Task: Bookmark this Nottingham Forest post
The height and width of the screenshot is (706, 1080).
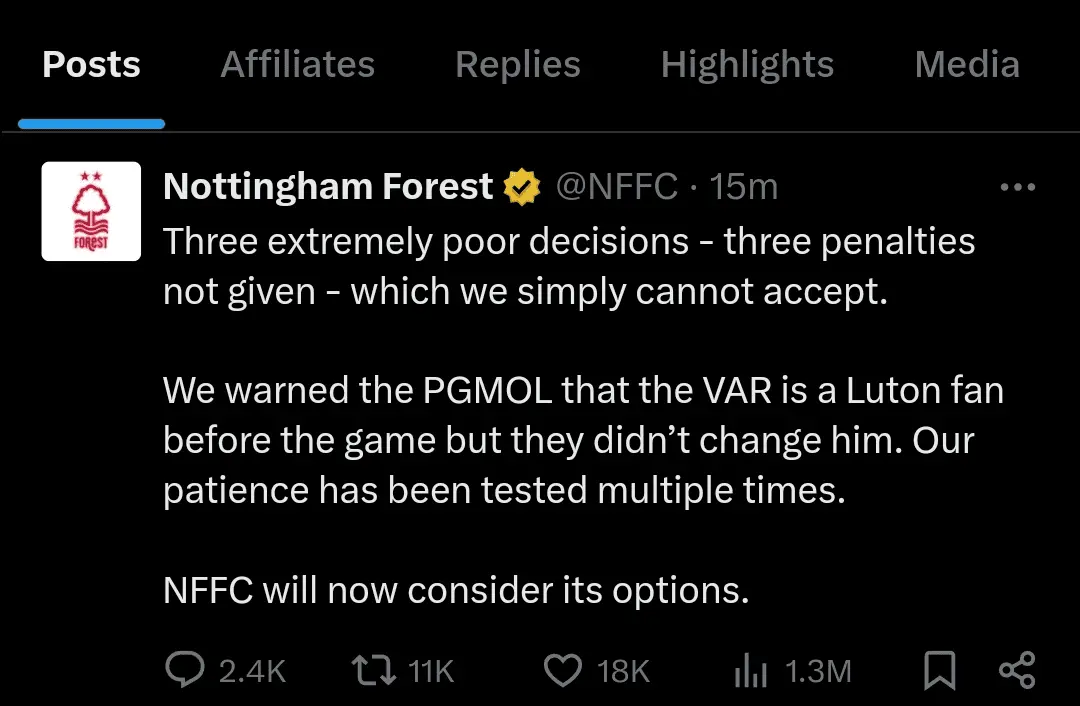Action: tap(939, 670)
